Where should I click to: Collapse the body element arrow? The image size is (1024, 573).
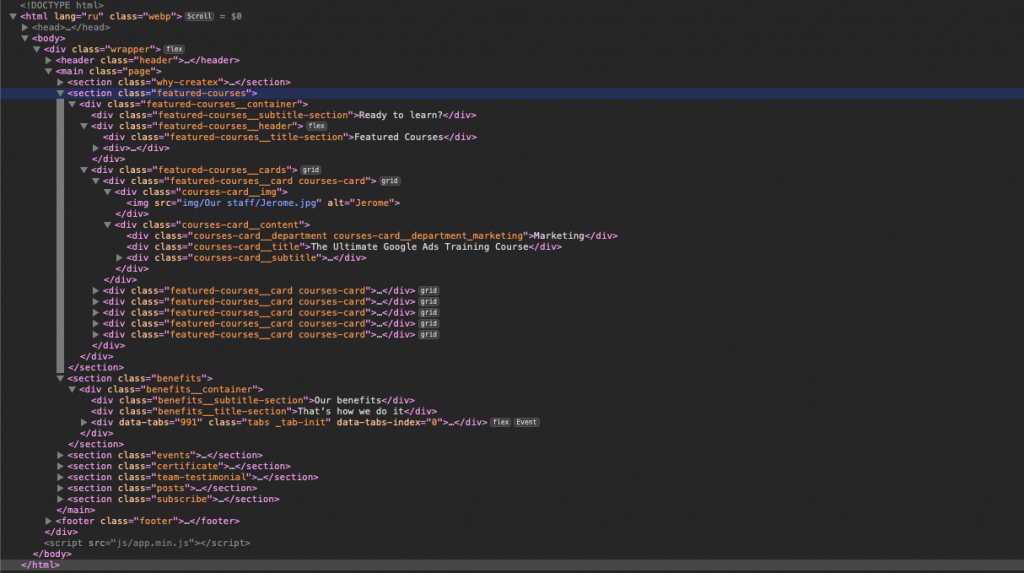tap(25, 39)
